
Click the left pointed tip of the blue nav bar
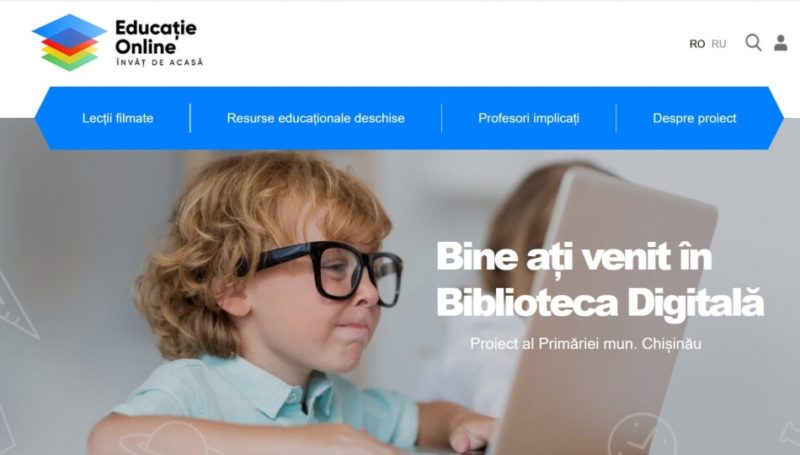42,118
